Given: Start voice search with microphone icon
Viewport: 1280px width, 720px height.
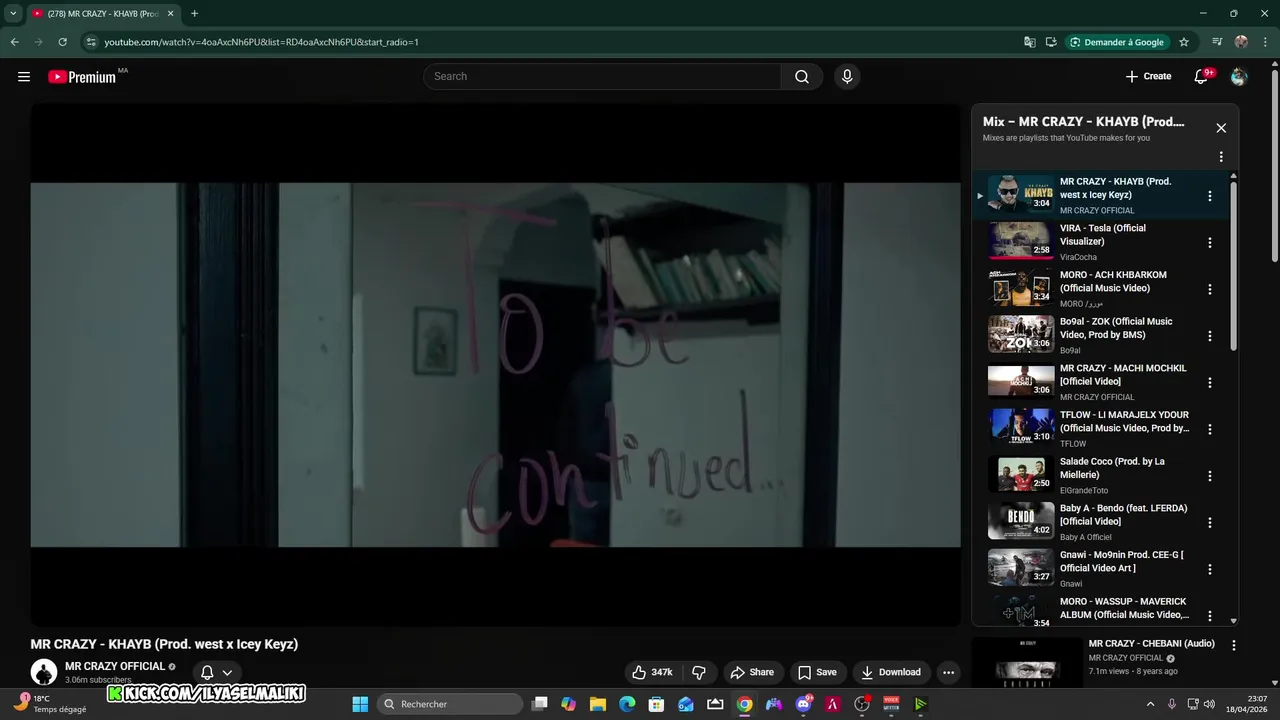Looking at the screenshot, I should click(847, 76).
